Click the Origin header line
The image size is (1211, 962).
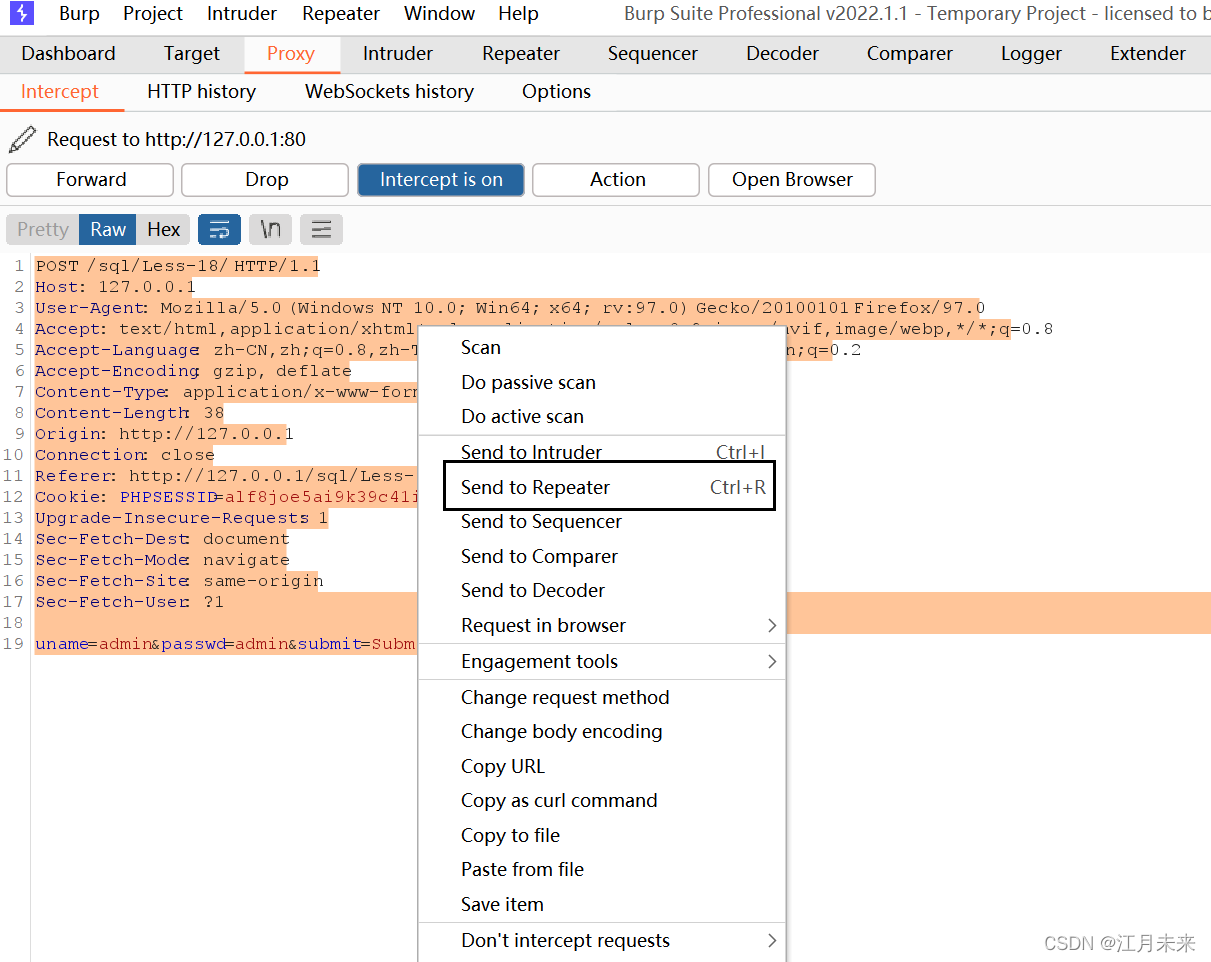coord(164,434)
